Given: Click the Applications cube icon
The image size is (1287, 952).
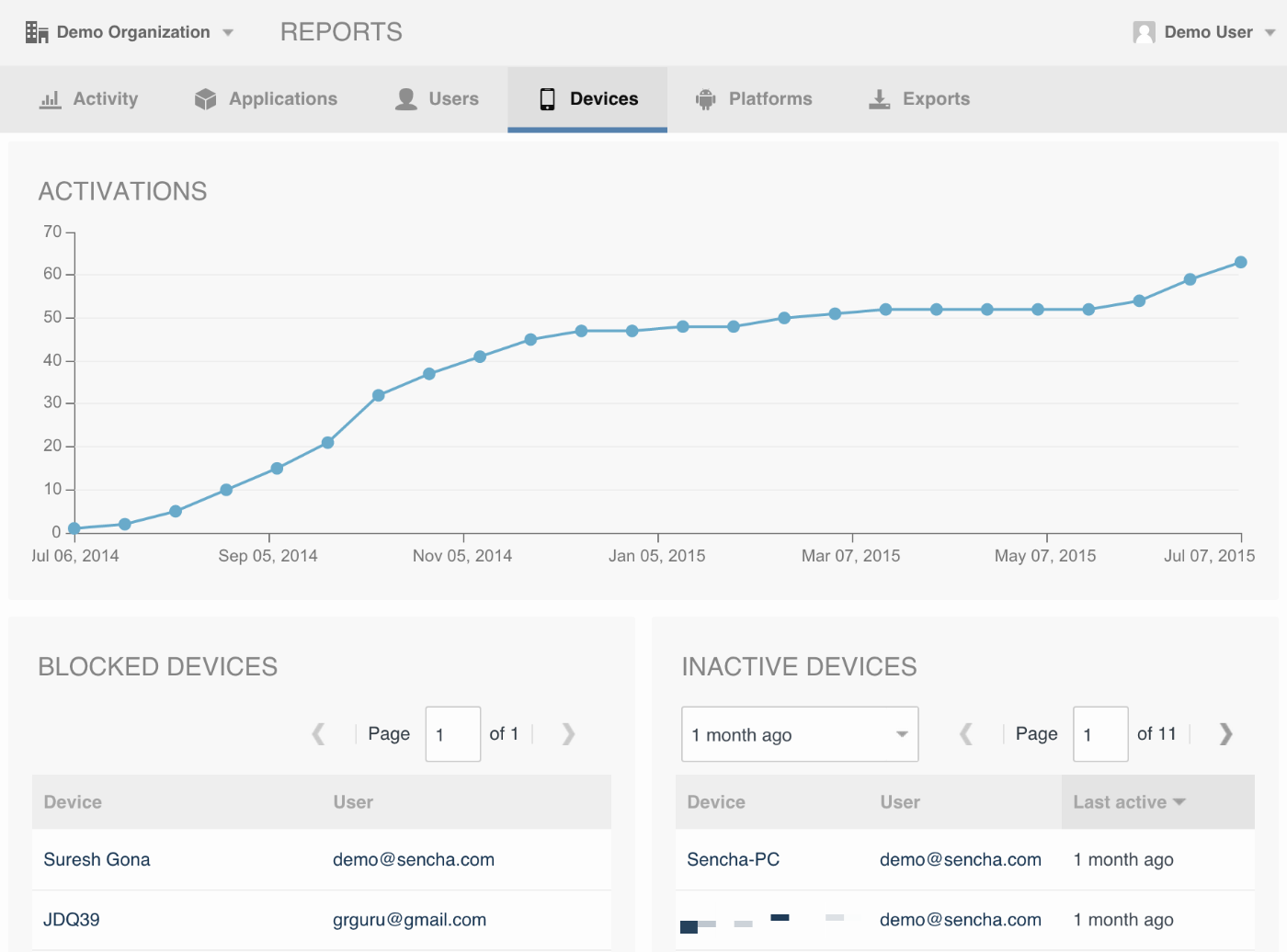Looking at the screenshot, I should (x=206, y=99).
